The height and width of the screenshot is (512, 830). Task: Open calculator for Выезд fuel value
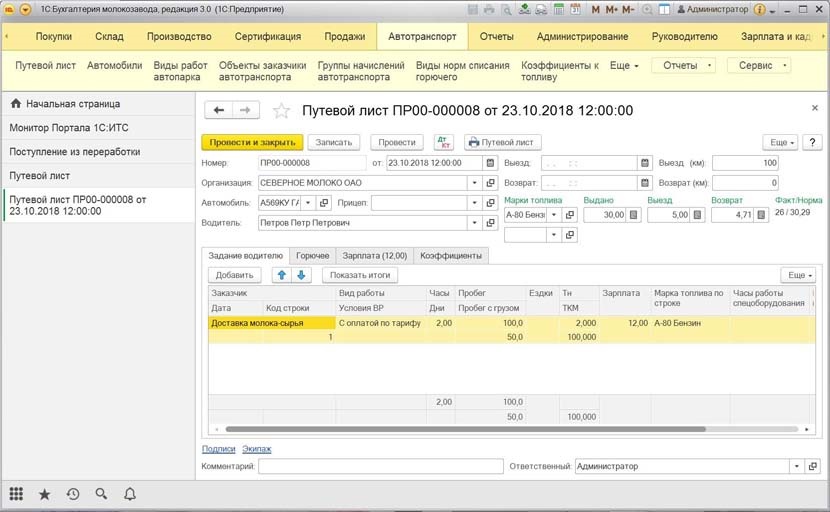[x=698, y=215]
